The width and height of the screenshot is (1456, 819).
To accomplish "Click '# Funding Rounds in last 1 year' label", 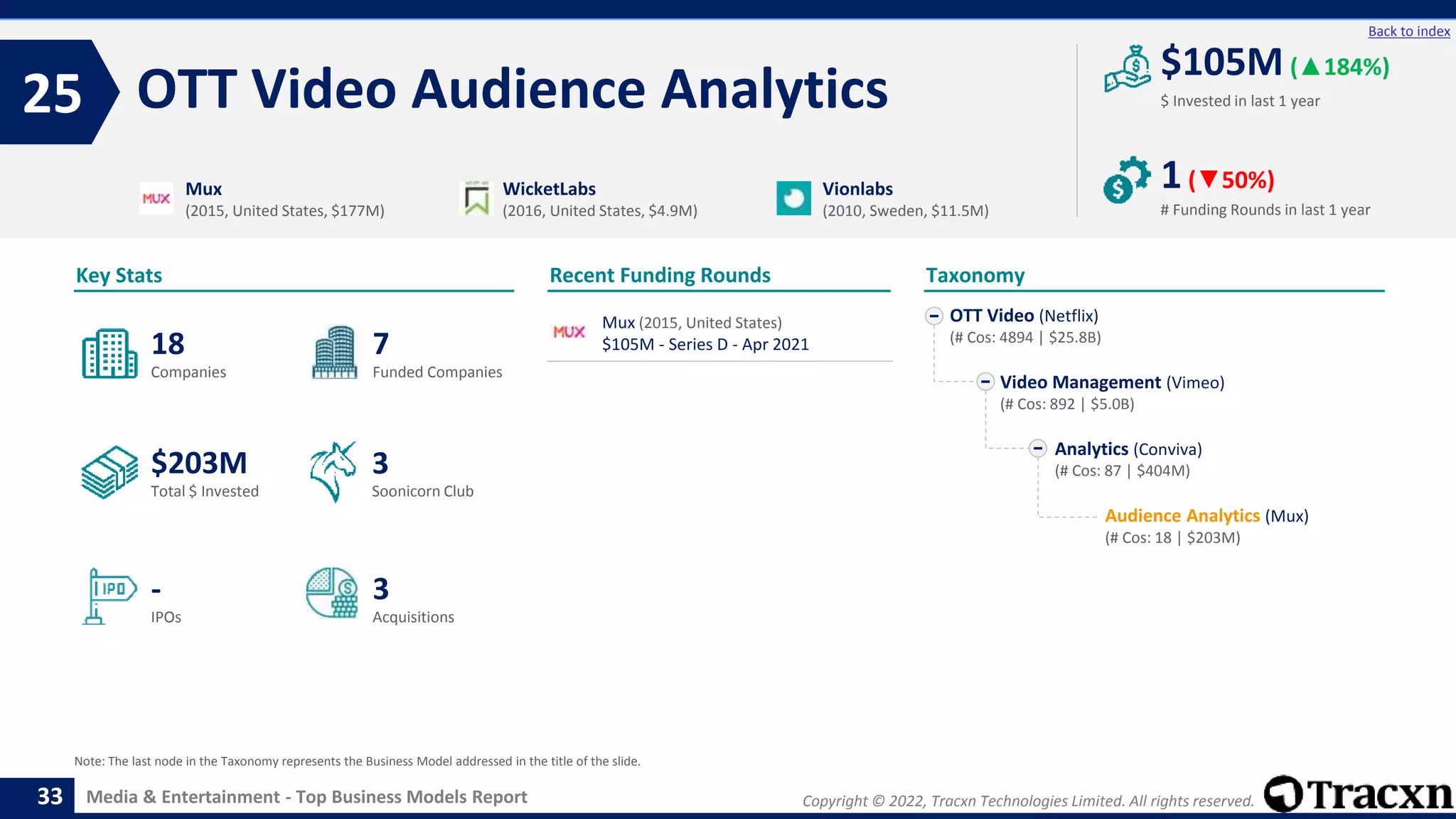I will coord(1265,210).
